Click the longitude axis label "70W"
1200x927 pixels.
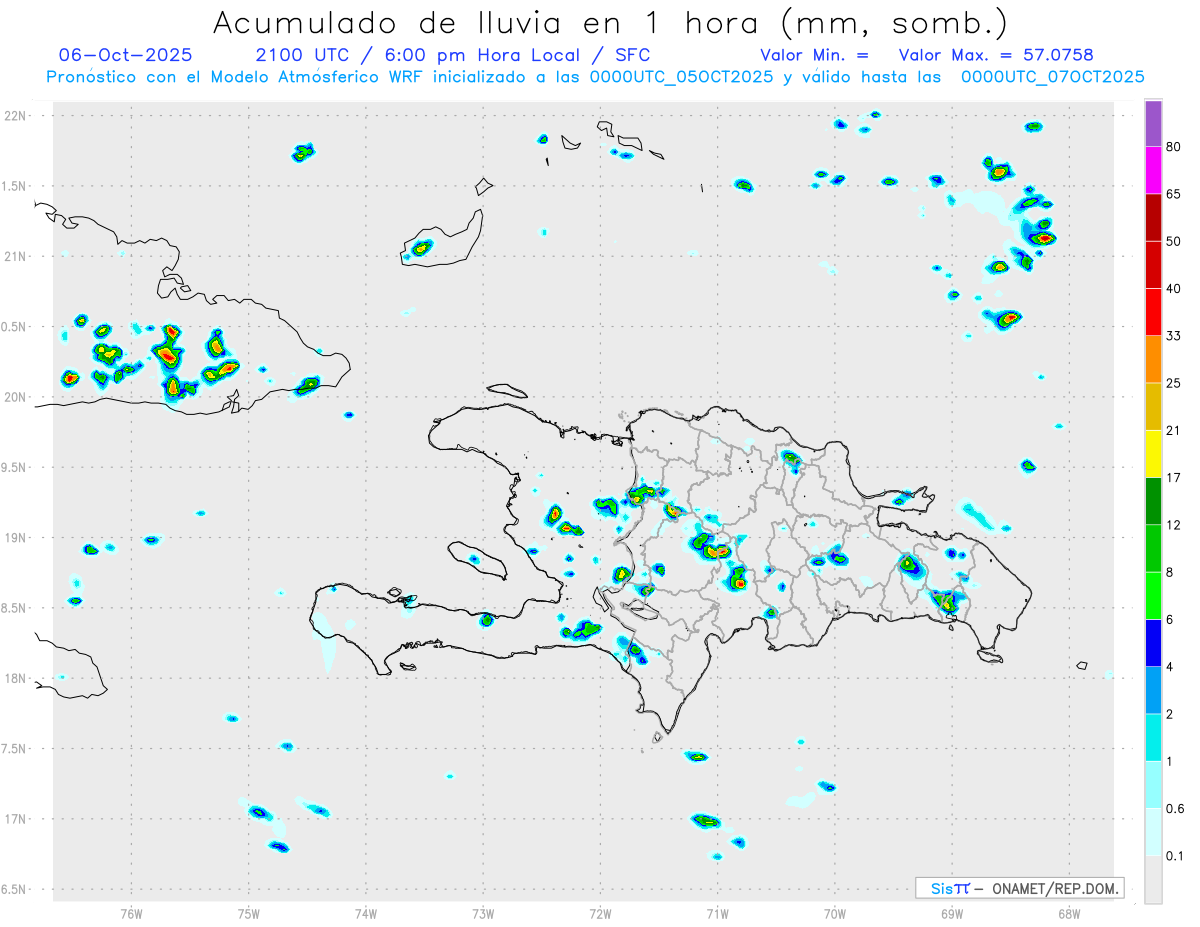pos(835,913)
